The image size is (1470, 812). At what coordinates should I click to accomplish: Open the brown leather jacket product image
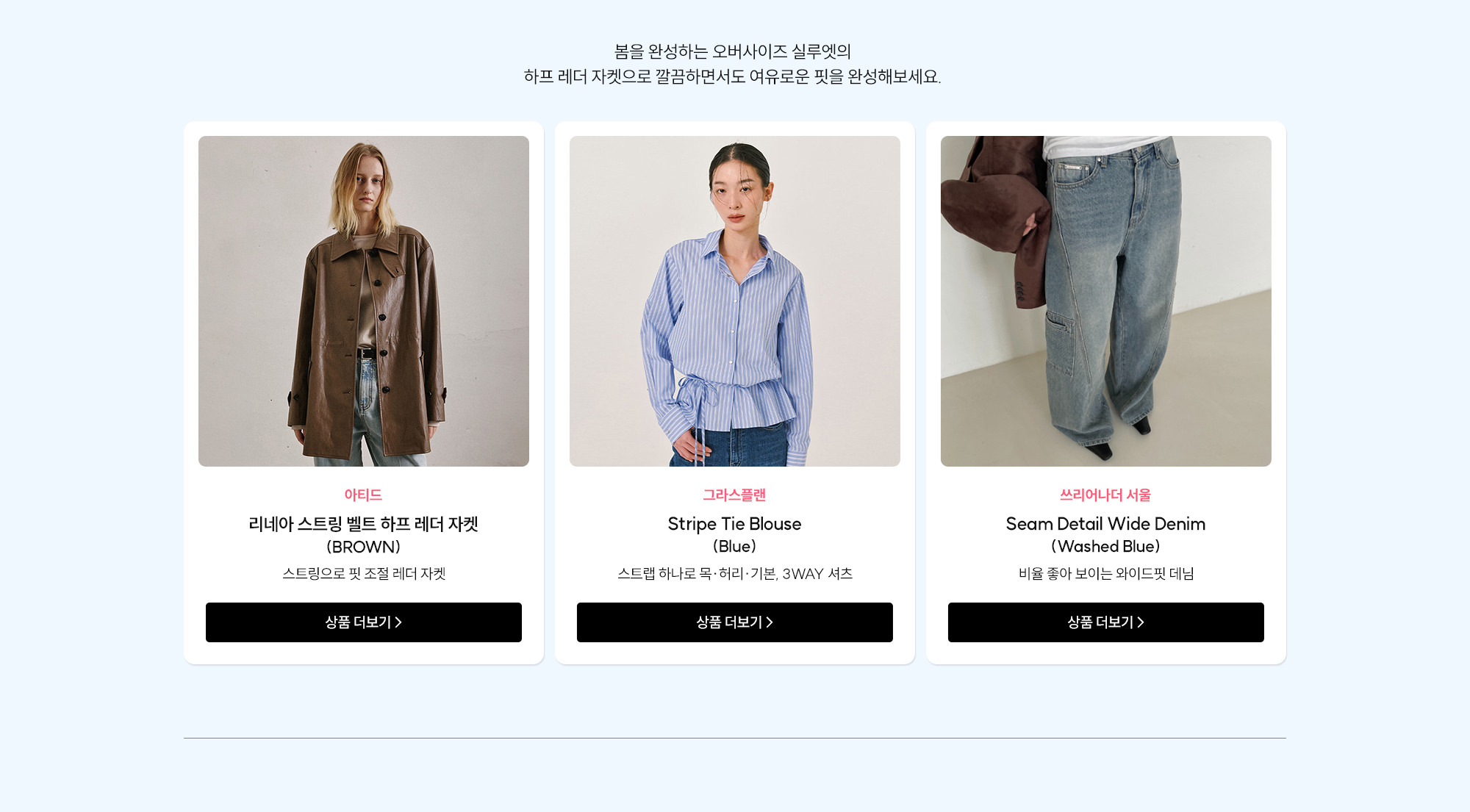pos(364,301)
